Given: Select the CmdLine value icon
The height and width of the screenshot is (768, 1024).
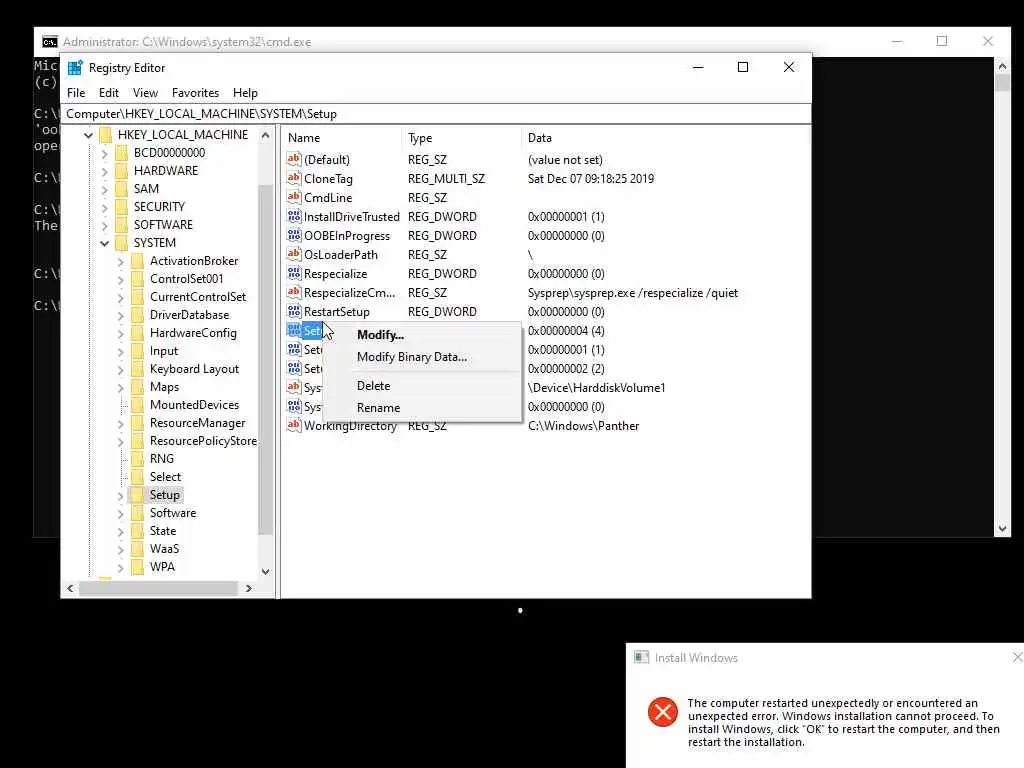Looking at the screenshot, I should click(294, 197).
